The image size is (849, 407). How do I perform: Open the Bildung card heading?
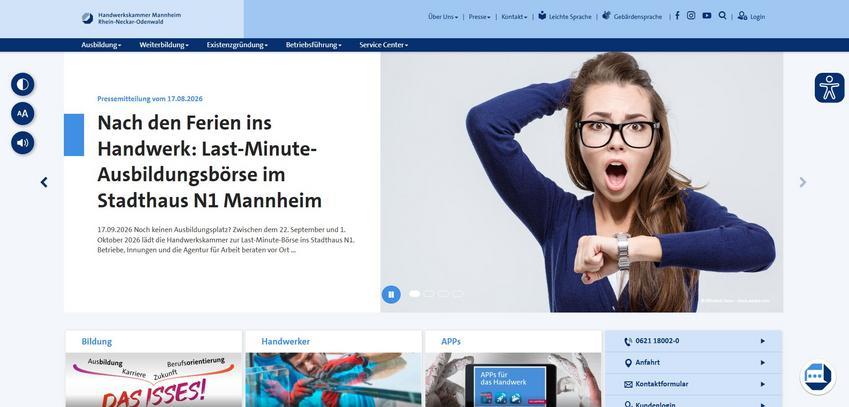97,342
